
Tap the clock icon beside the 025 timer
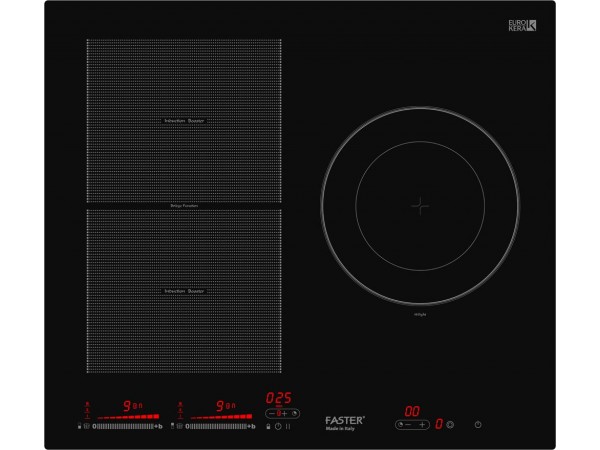(x=294, y=414)
